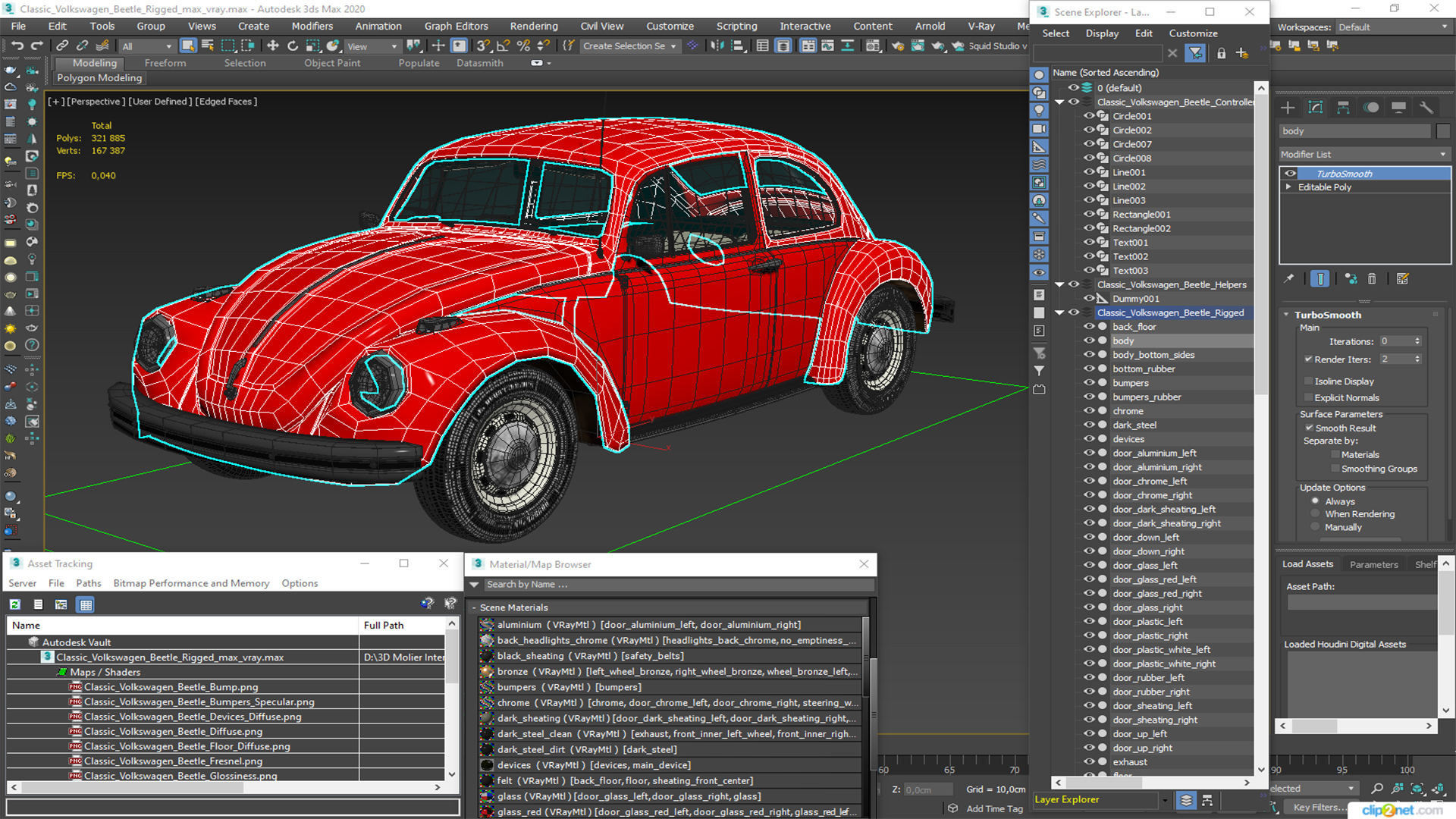This screenshot has height=819, width=1456.
Task: Toggle Isoline Display checkbox
Action: [x=1308, y=381]
